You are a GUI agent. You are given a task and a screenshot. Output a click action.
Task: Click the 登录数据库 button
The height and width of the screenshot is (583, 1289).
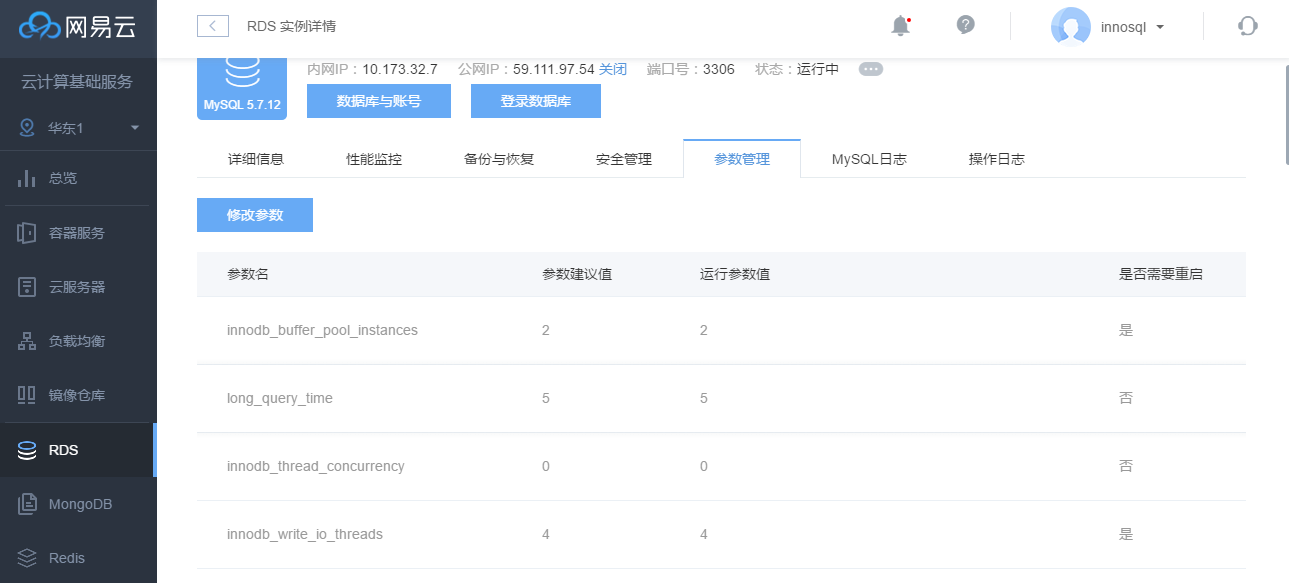coord(535,100)
